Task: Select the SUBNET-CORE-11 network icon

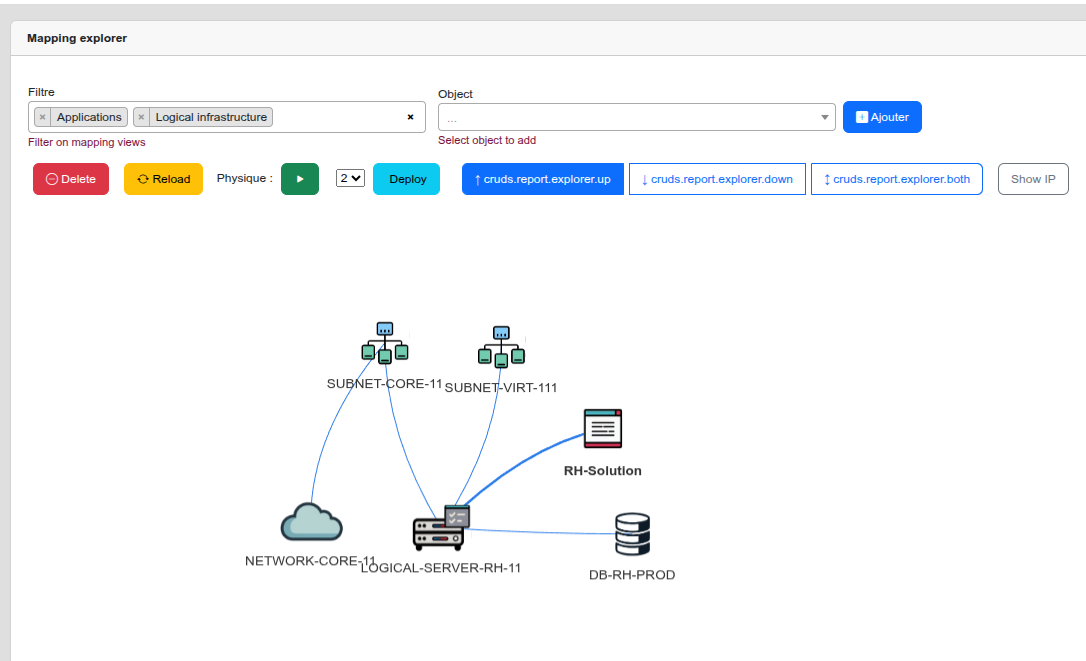Action: tap(385, 343)
